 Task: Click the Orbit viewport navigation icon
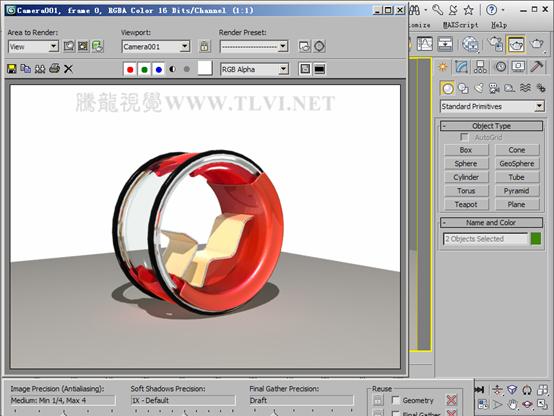pos(527,404)
